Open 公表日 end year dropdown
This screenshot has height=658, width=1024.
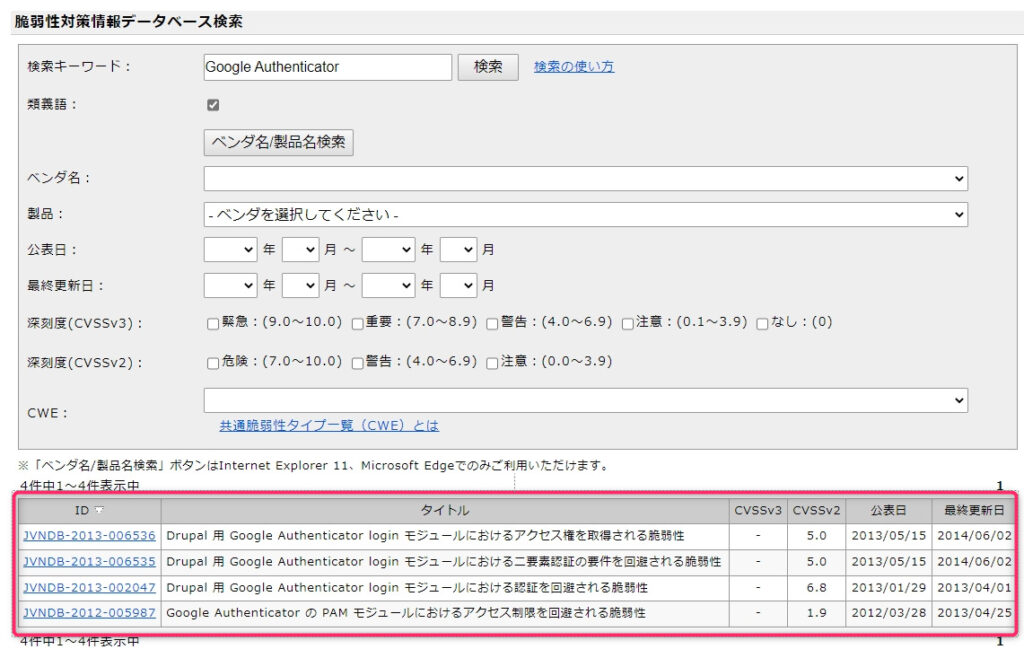click(388, 249)
